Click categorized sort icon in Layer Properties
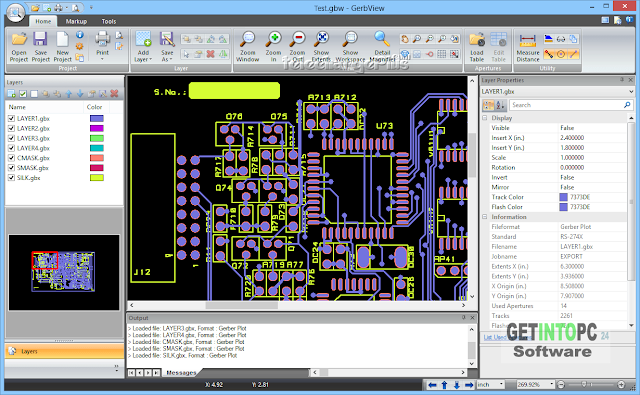Screen dimensions: 640x395 pyautogui.click(x=488, y=105)
